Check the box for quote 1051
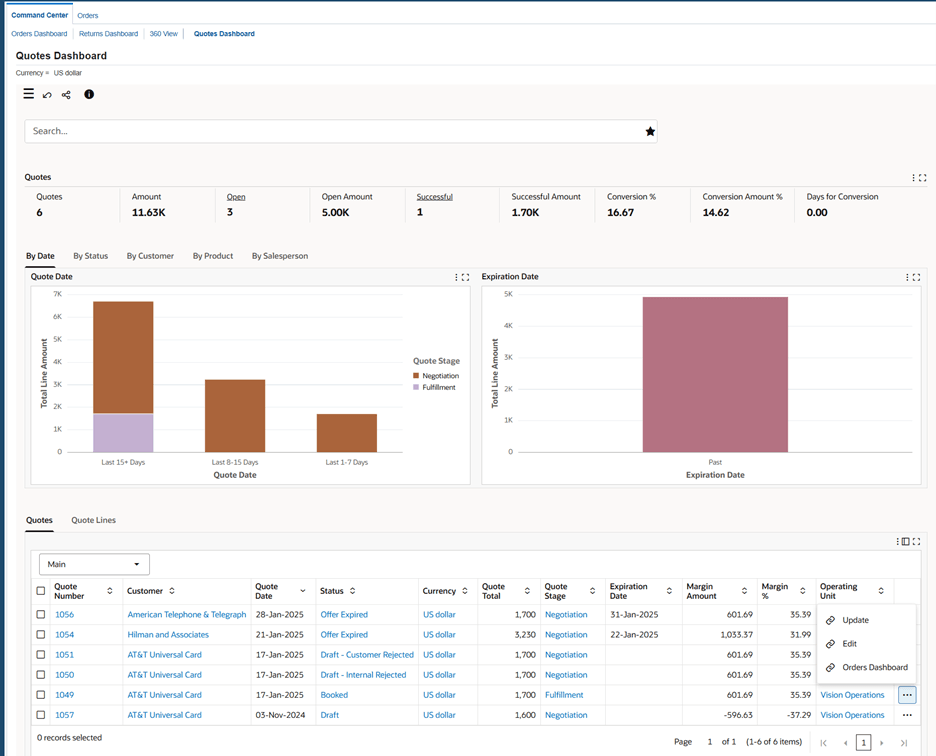Screen dimensions: 936x756 [x=41, y=654]
